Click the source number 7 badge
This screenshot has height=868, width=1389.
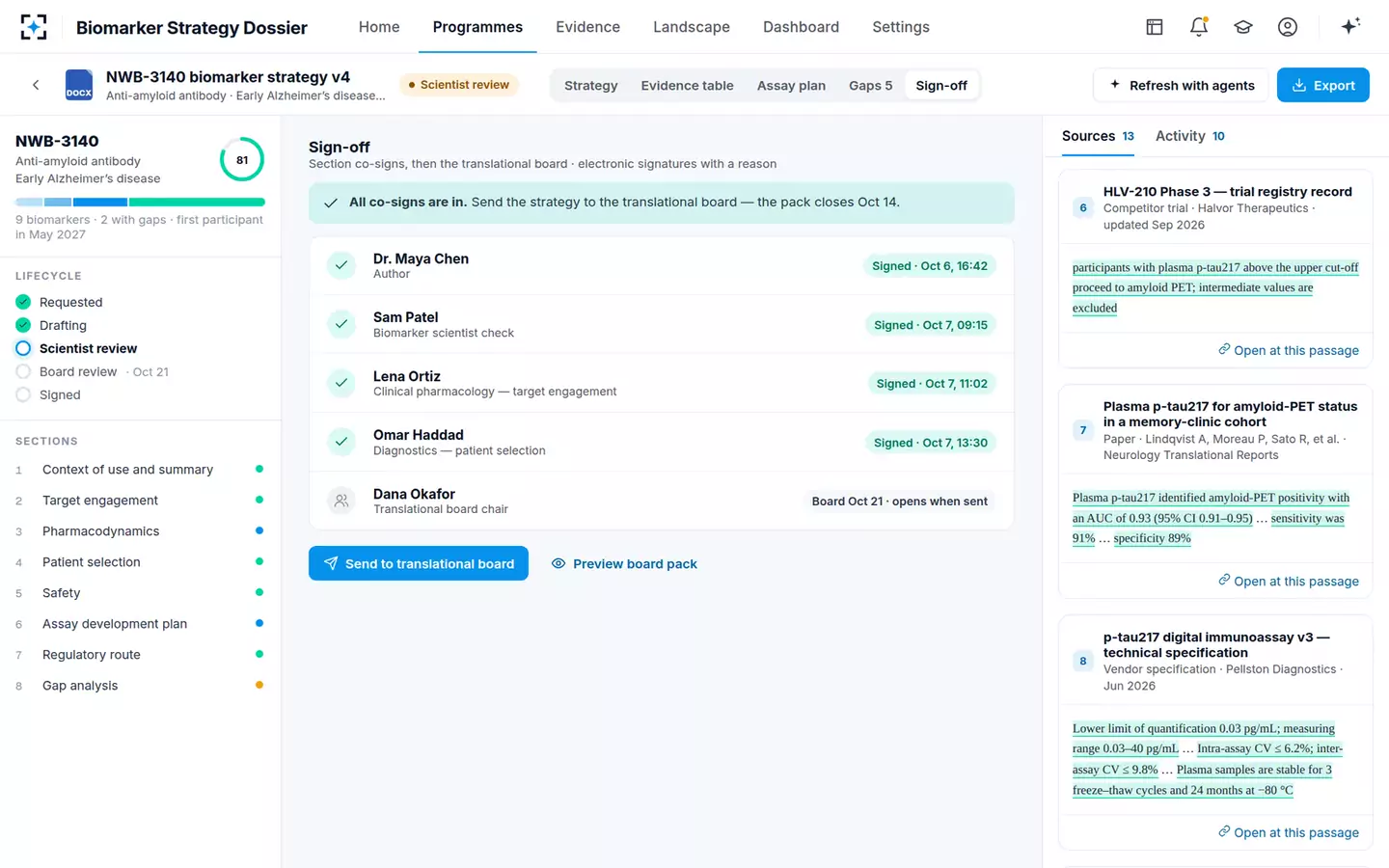(1083, 430)
